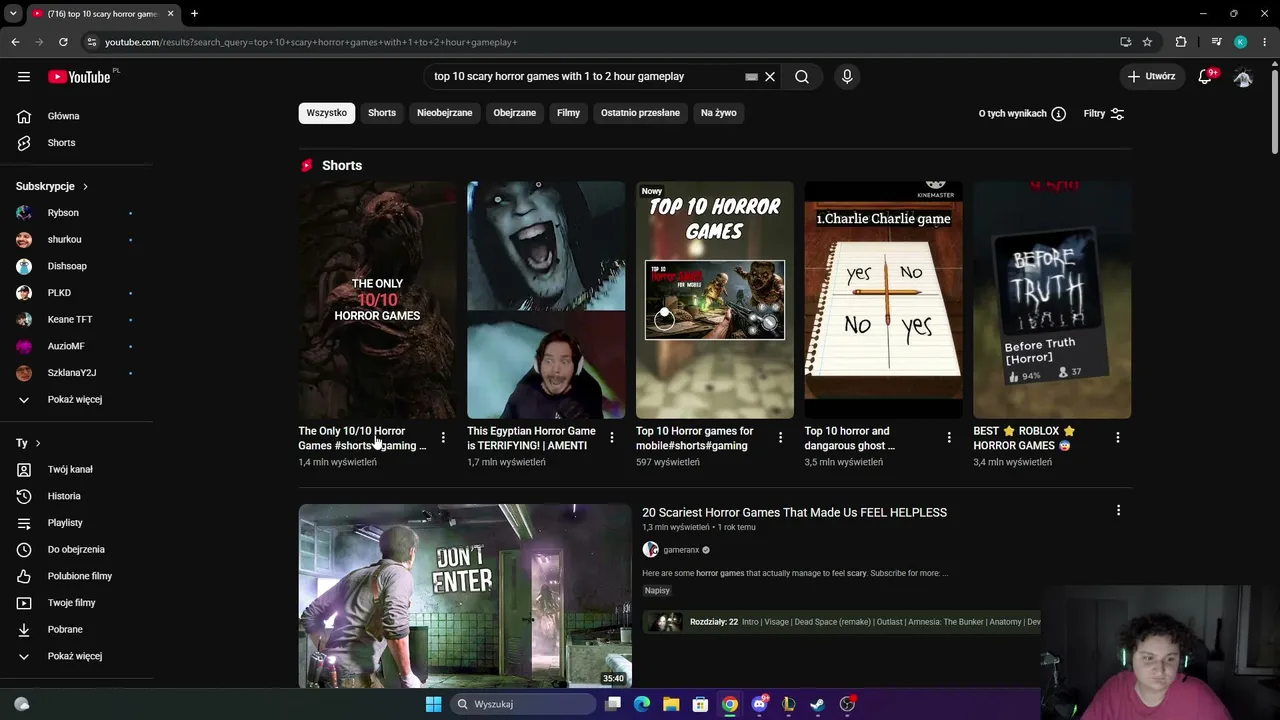1280x720 pixels.
Task: Click the Windows taskbar Wyszukaj search box
Action: 521,704
